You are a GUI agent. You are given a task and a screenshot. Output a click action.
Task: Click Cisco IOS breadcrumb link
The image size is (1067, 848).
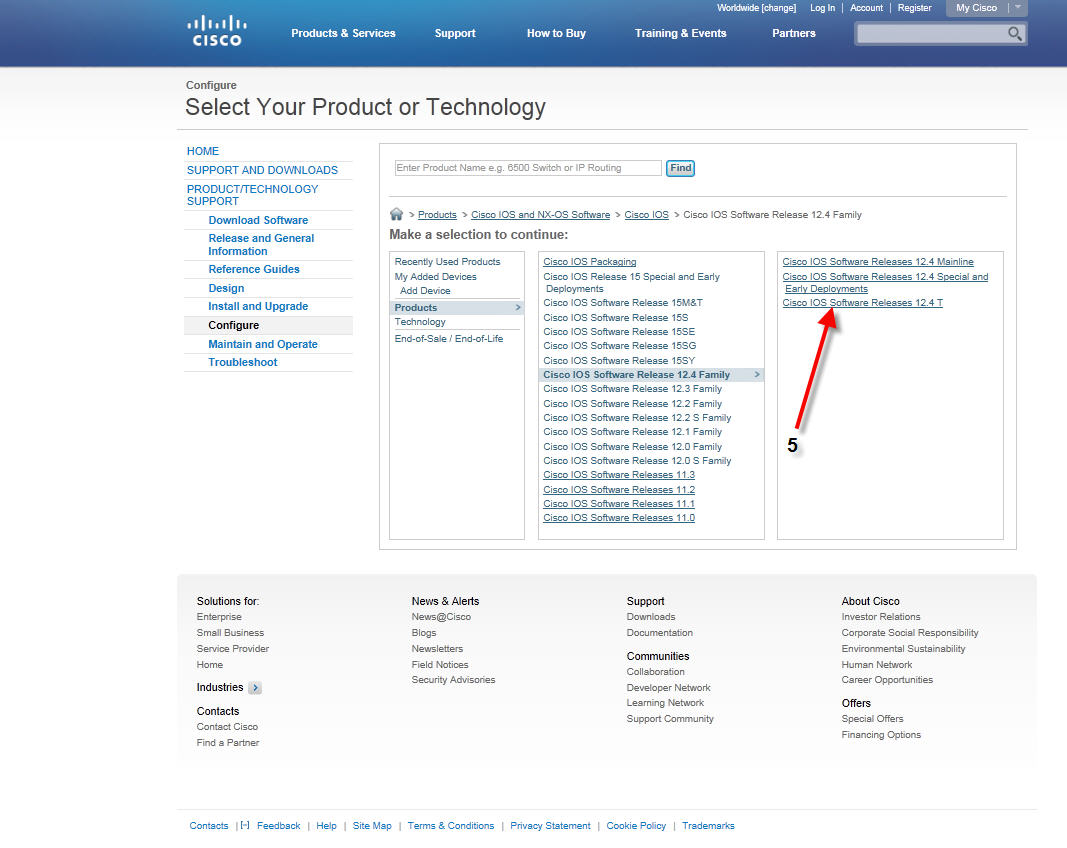[x=646, y=215]
